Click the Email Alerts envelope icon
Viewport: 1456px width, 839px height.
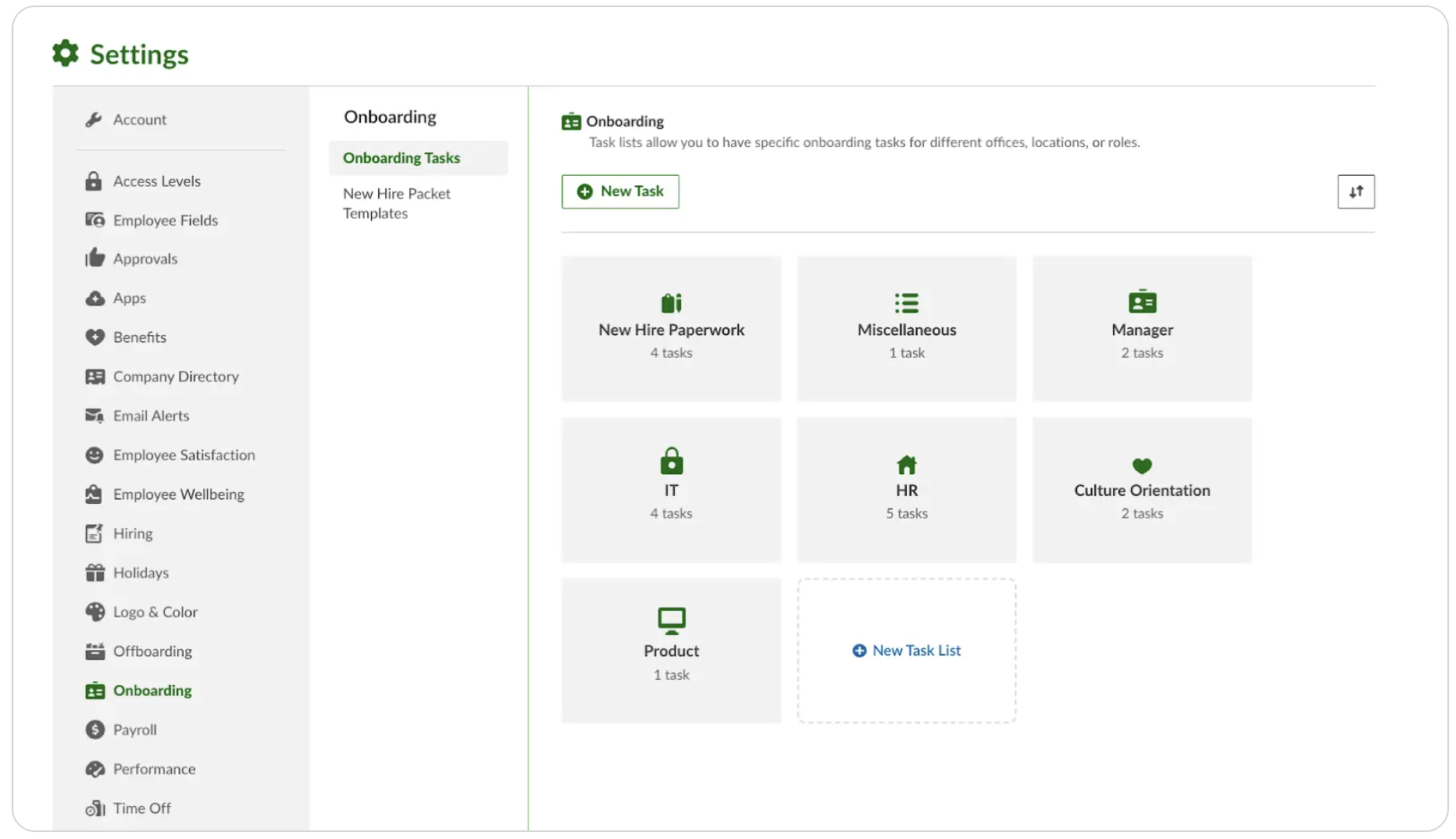coord(95,416)
